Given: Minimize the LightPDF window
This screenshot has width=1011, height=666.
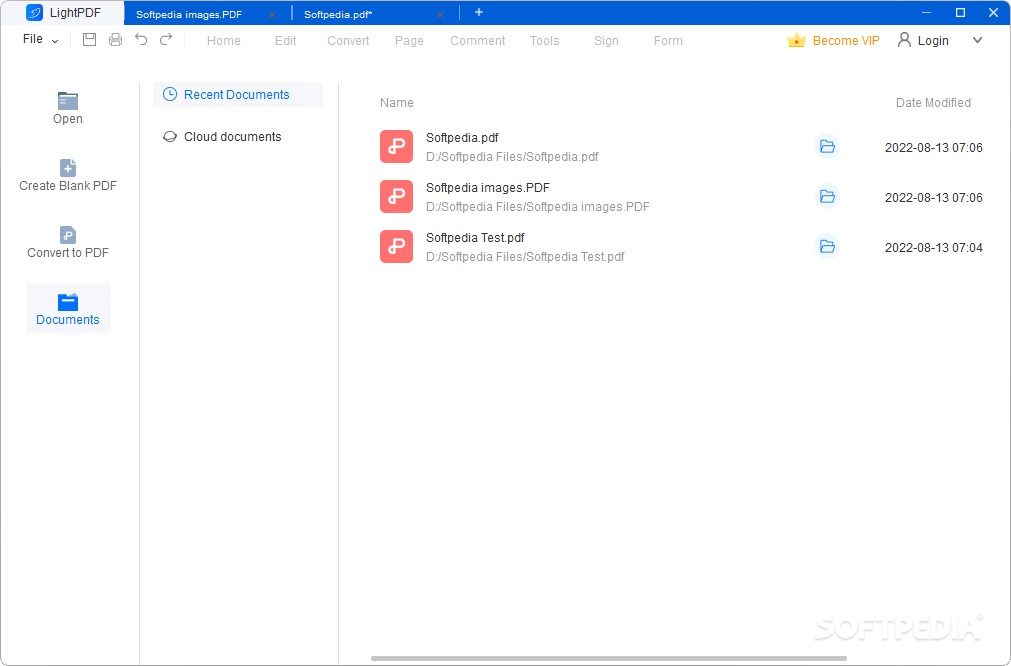Looking at the screenshot, I should tap(927, 12).
